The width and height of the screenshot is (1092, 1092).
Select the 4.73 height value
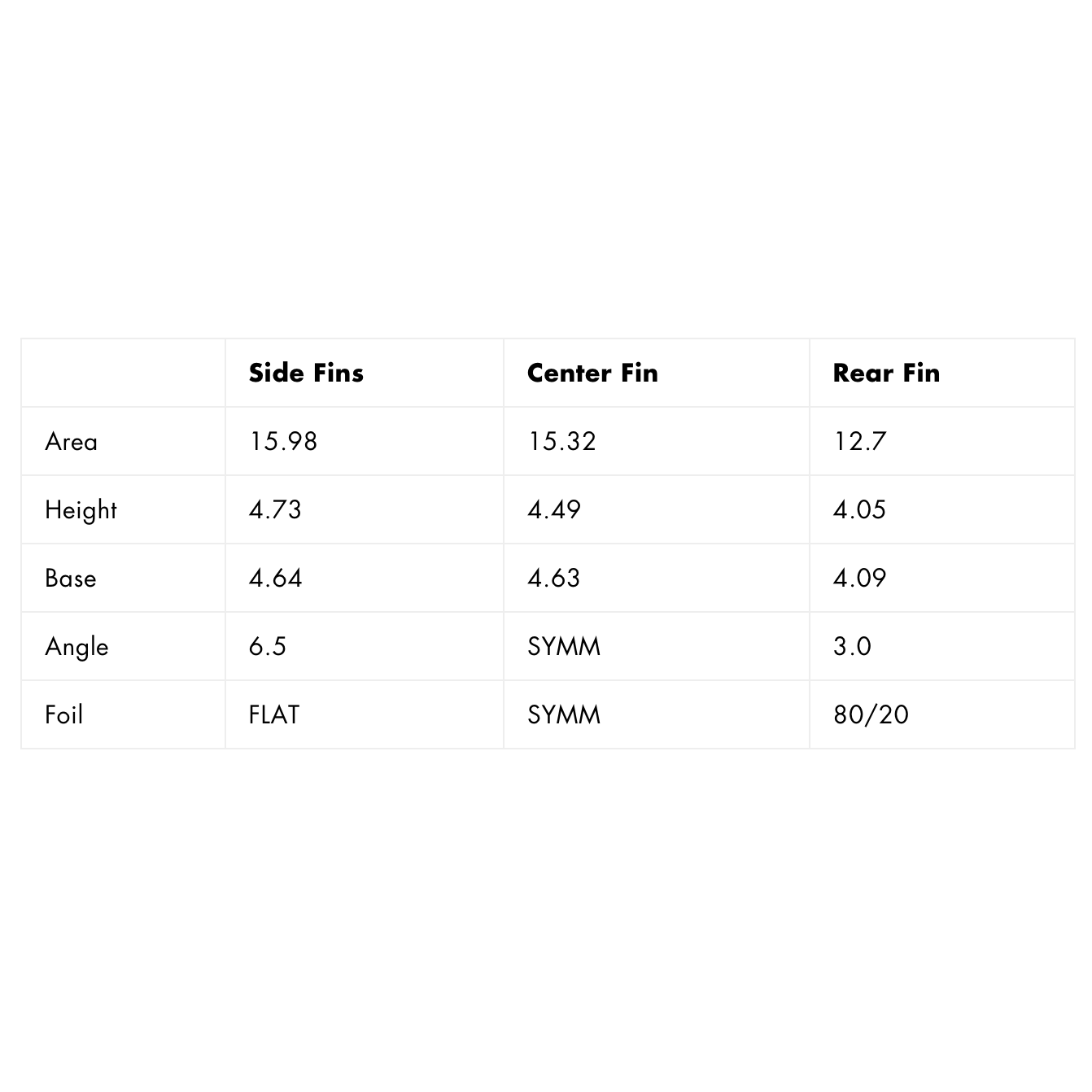click(275, 510)
